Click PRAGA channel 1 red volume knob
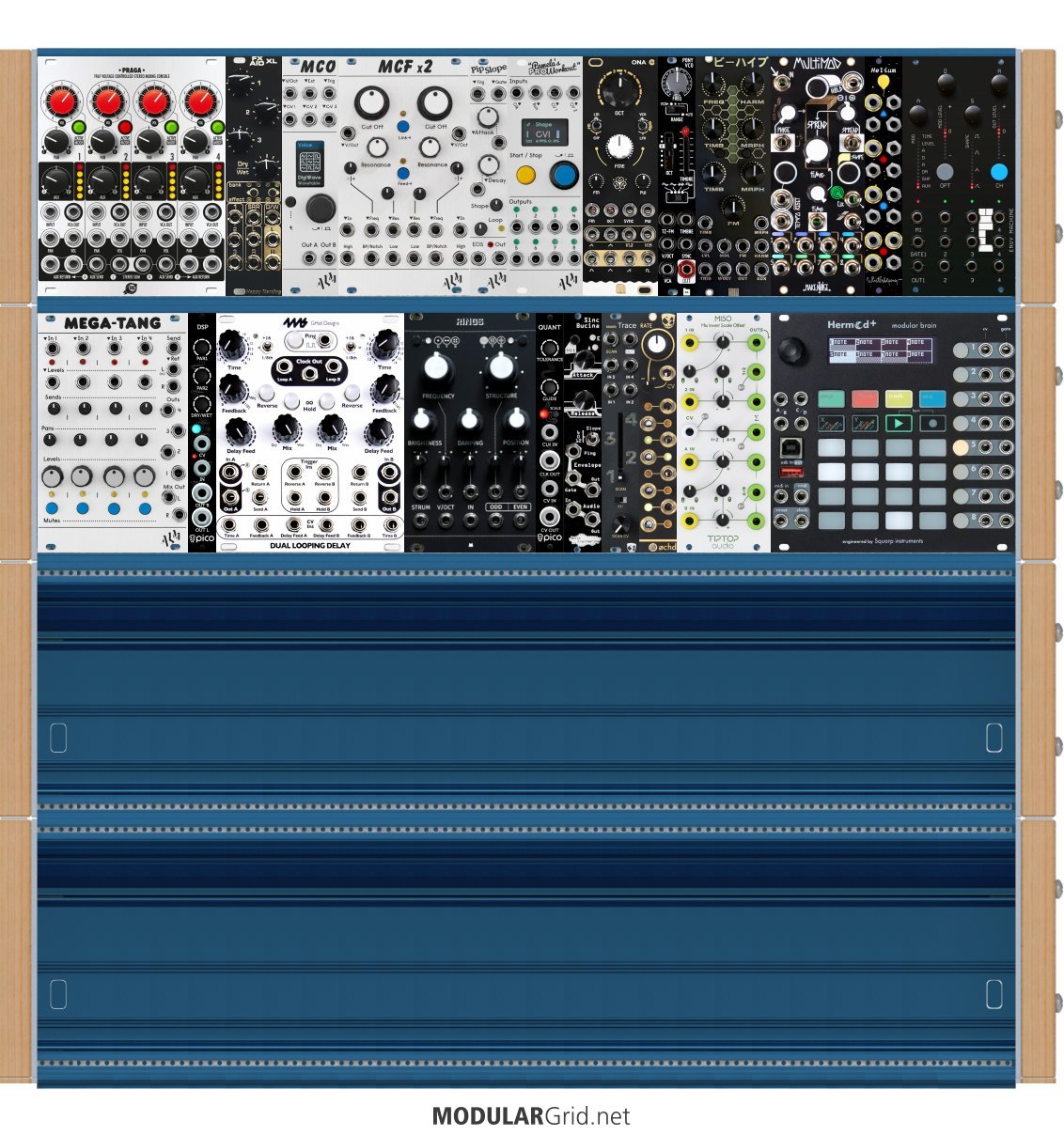This screenshot has height=1136, width=1064. 61,101
